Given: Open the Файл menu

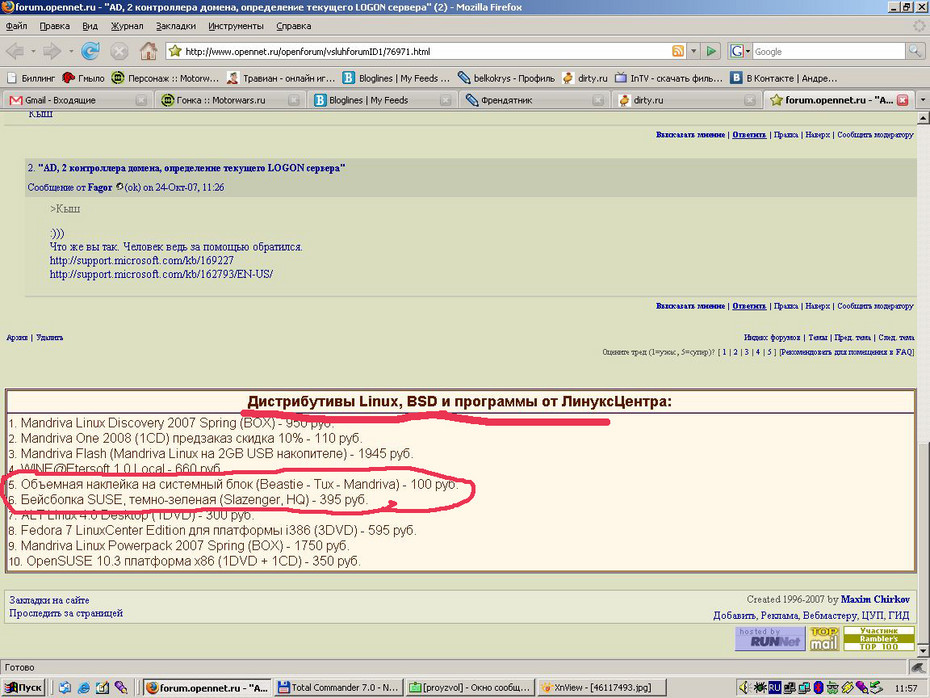Looking at the screenshot, I should click(x=17, y=26).
